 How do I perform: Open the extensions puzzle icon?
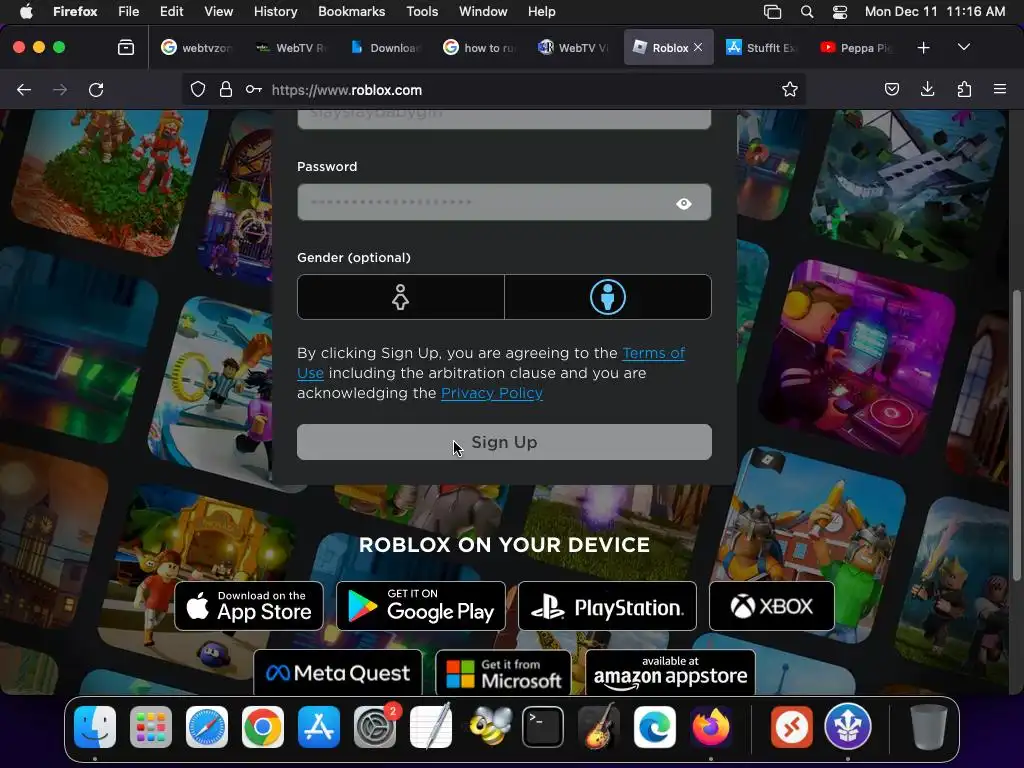click(964, 89)
